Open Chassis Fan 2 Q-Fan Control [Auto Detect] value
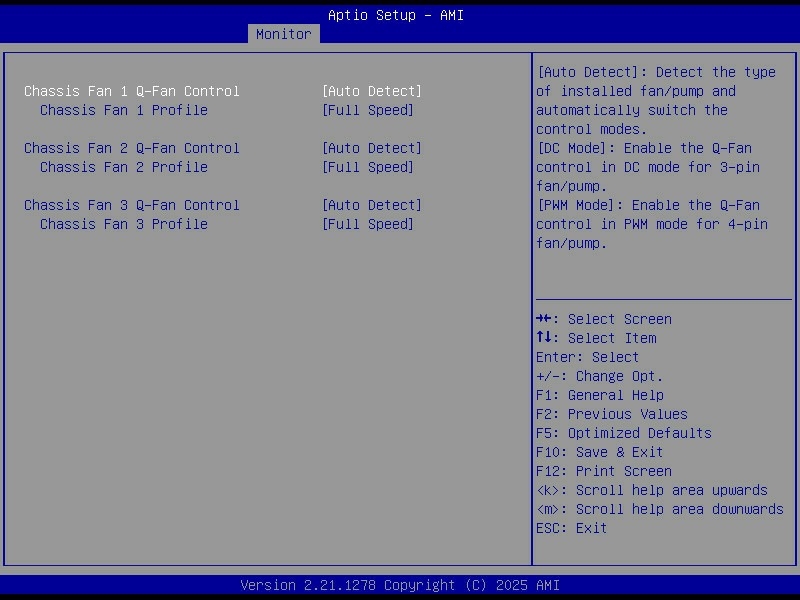The height and width of the screenshot is (600, 800). point(371,148)
